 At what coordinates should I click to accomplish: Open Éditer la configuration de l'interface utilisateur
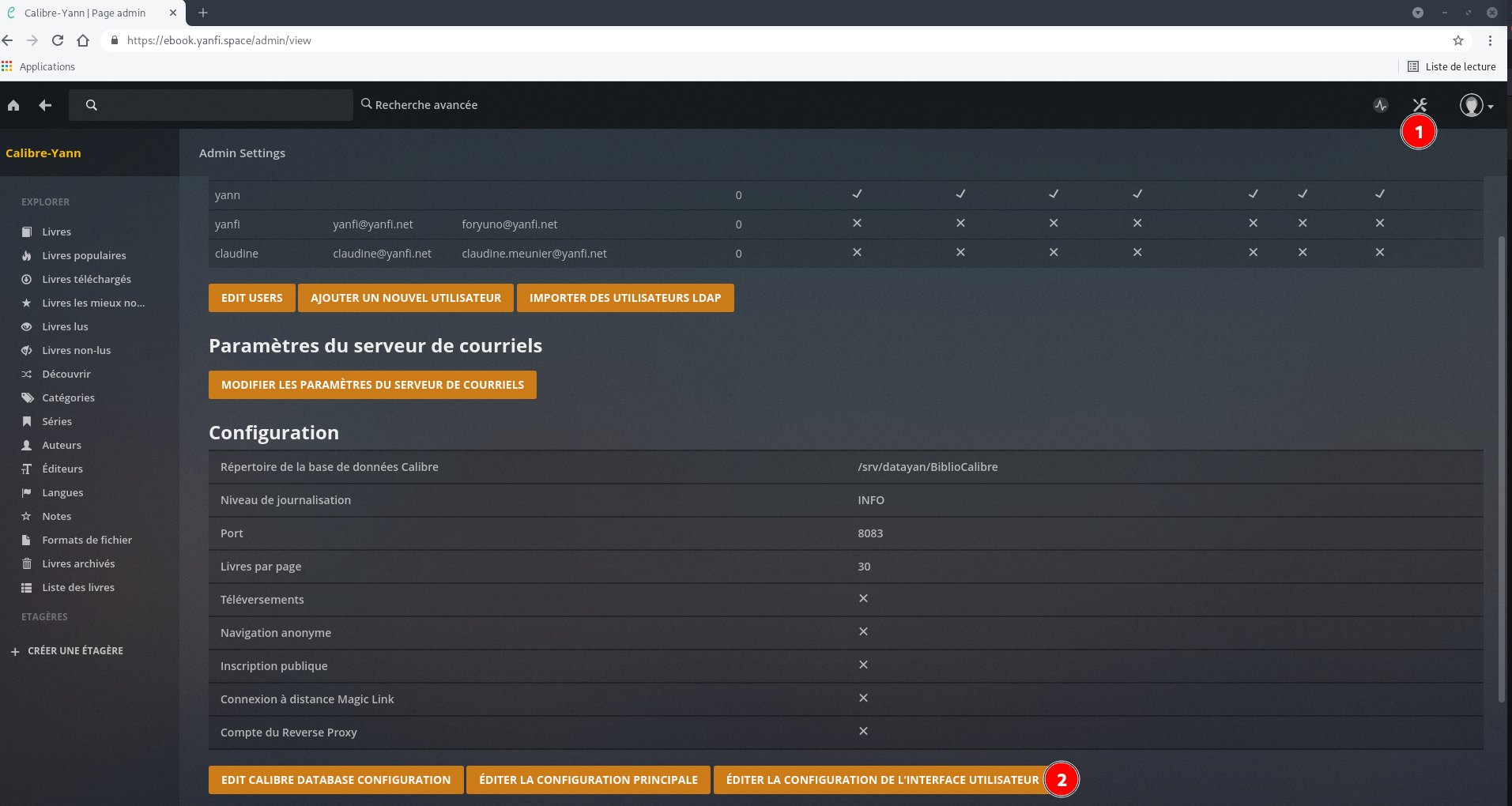(882, 780)
